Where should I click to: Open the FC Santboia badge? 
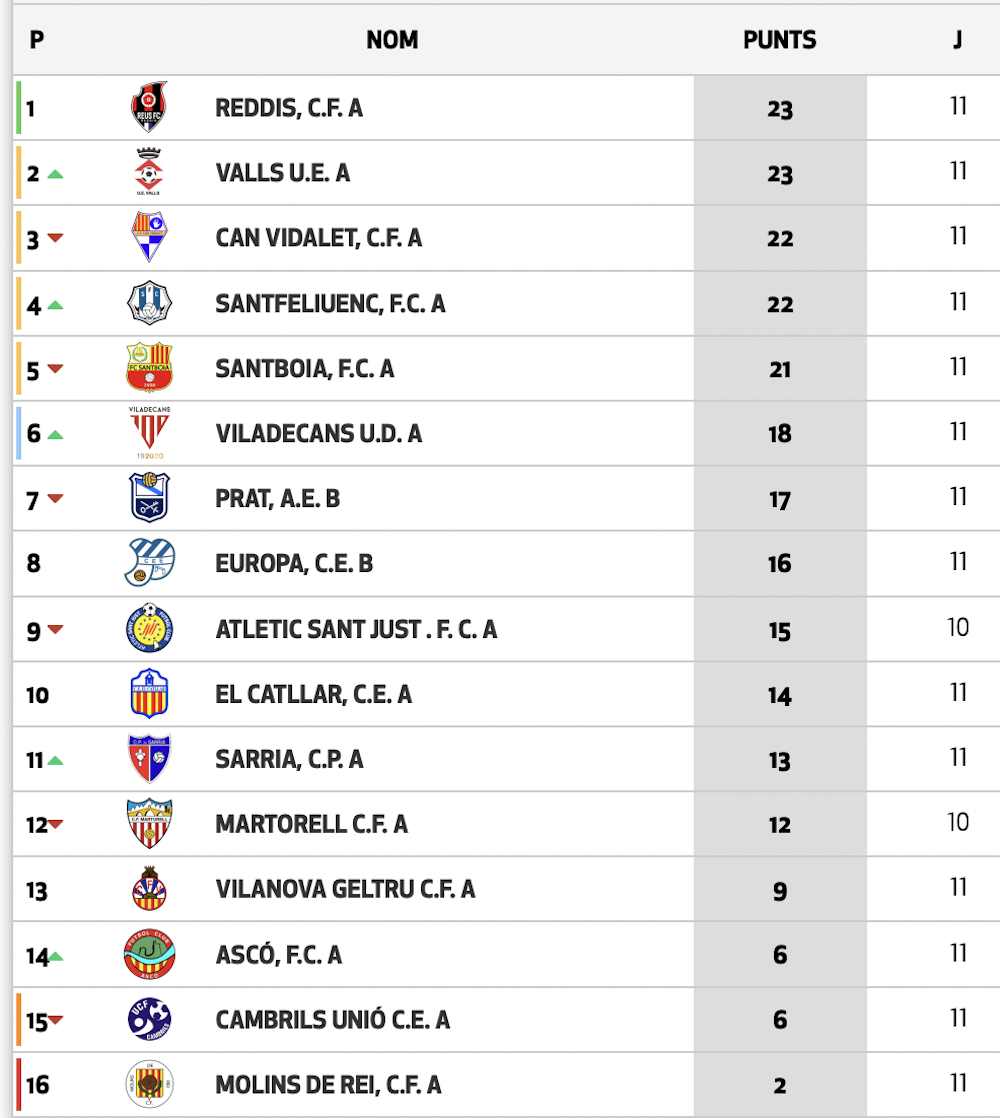coord(149,367)
